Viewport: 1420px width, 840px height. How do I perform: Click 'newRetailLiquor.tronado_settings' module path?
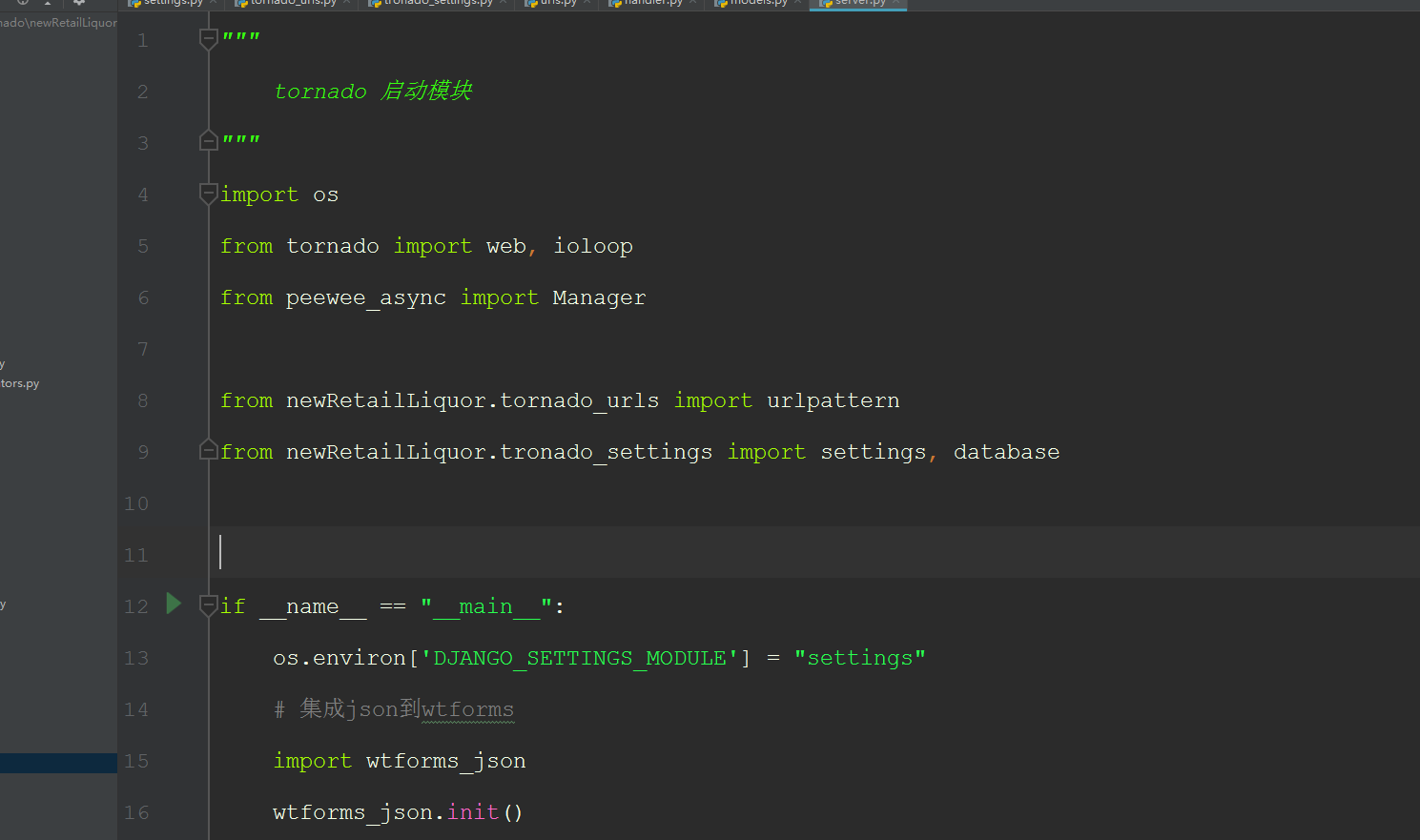pyautogui.click(x=500, y=452)
